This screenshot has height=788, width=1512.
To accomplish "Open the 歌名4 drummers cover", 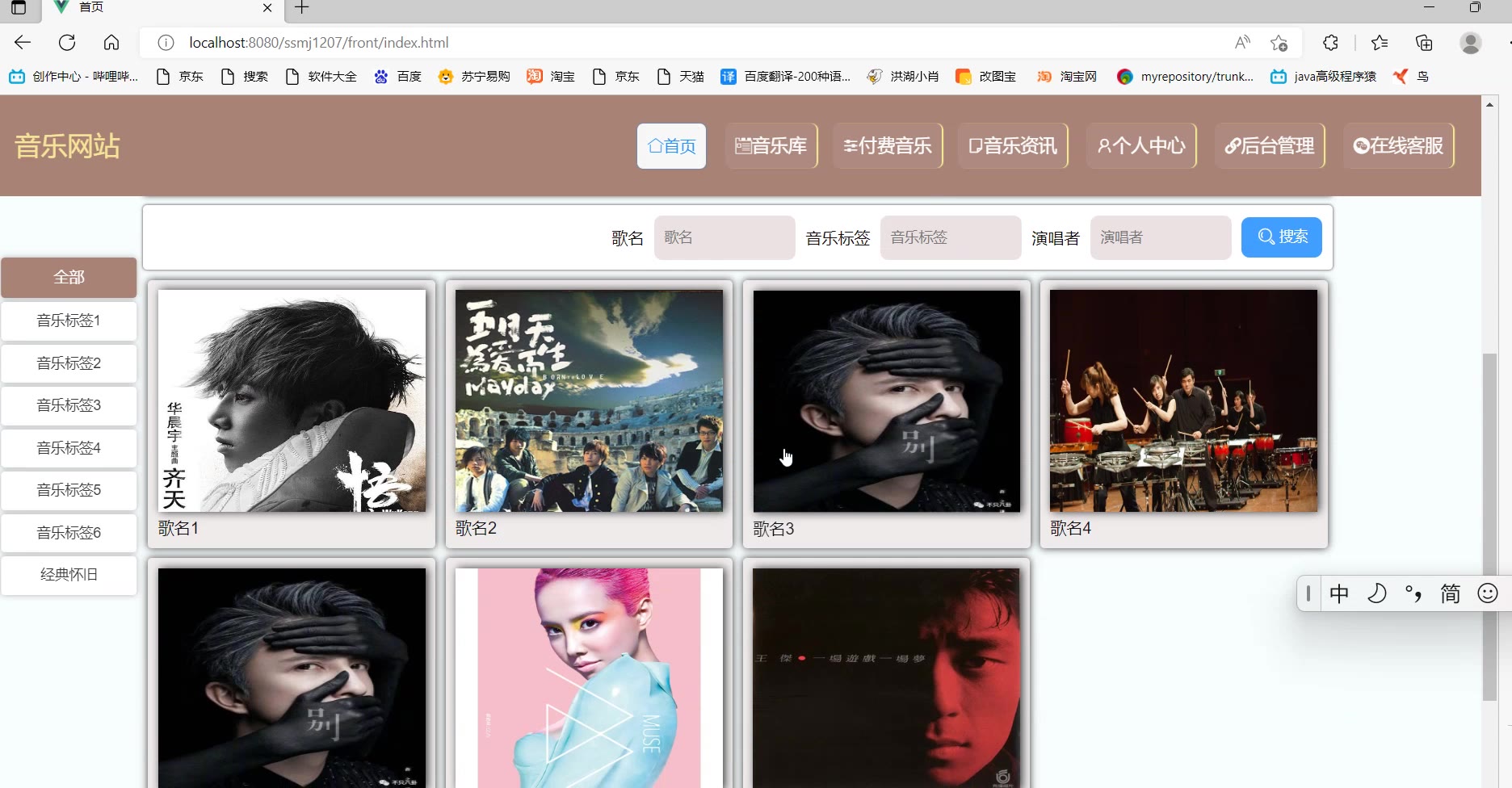I will point(1183,400).
